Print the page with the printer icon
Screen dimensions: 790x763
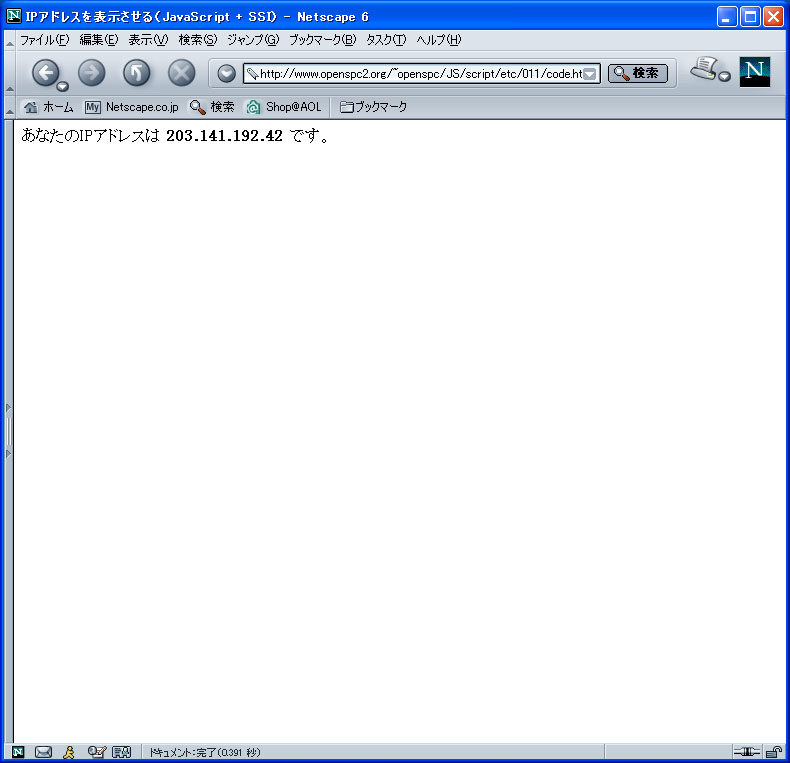(x=704, y=69)
